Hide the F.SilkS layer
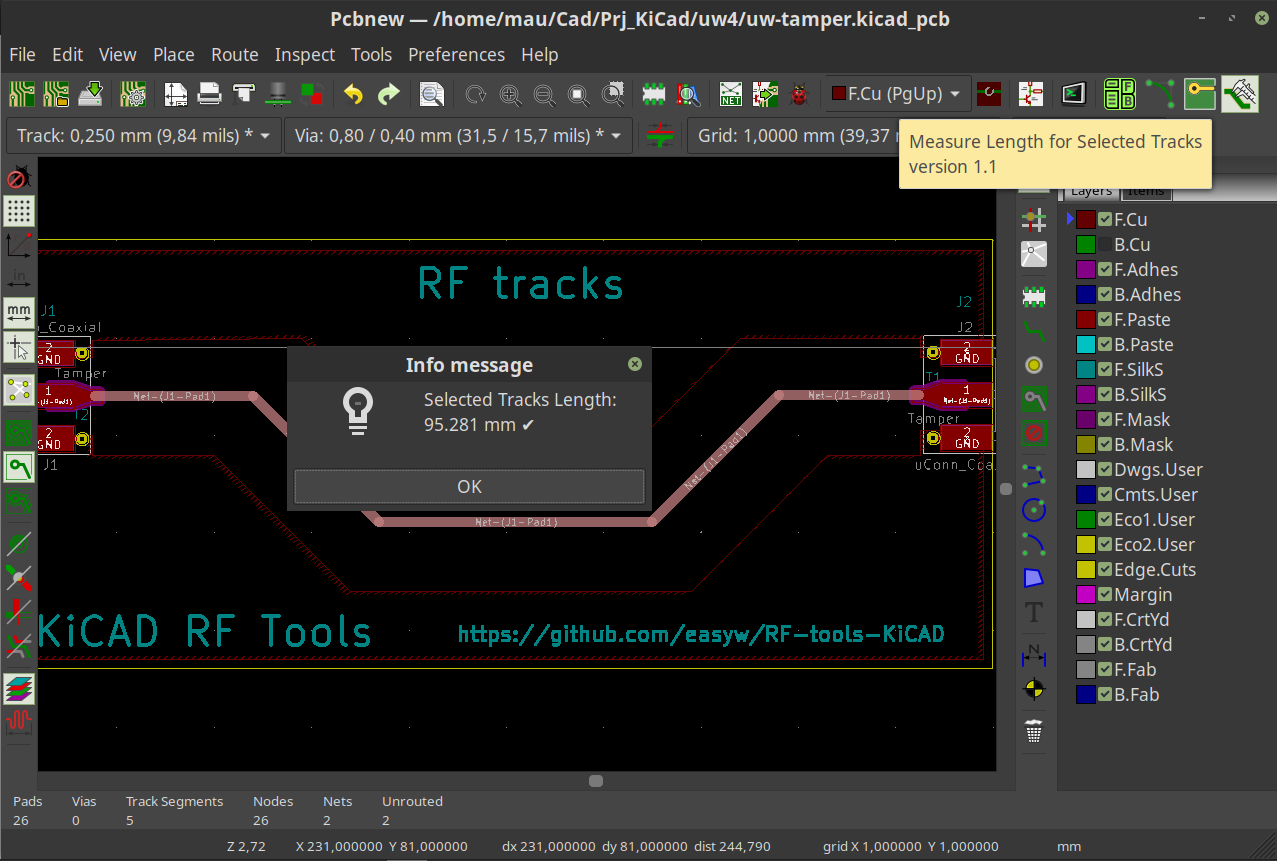1277x861 pixels. (1104, 370)
